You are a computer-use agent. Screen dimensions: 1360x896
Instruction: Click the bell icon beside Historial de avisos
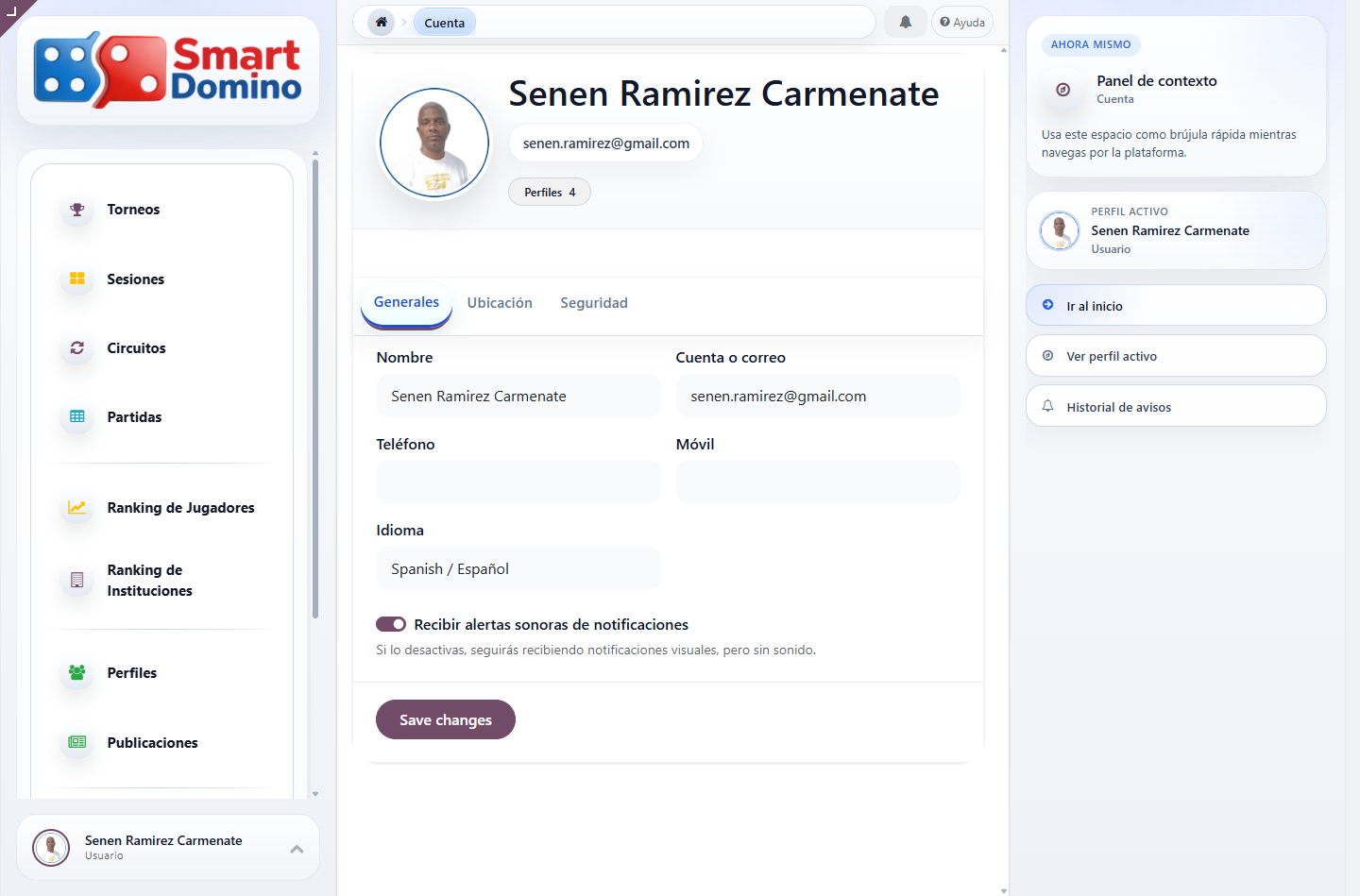point(1048,406)
